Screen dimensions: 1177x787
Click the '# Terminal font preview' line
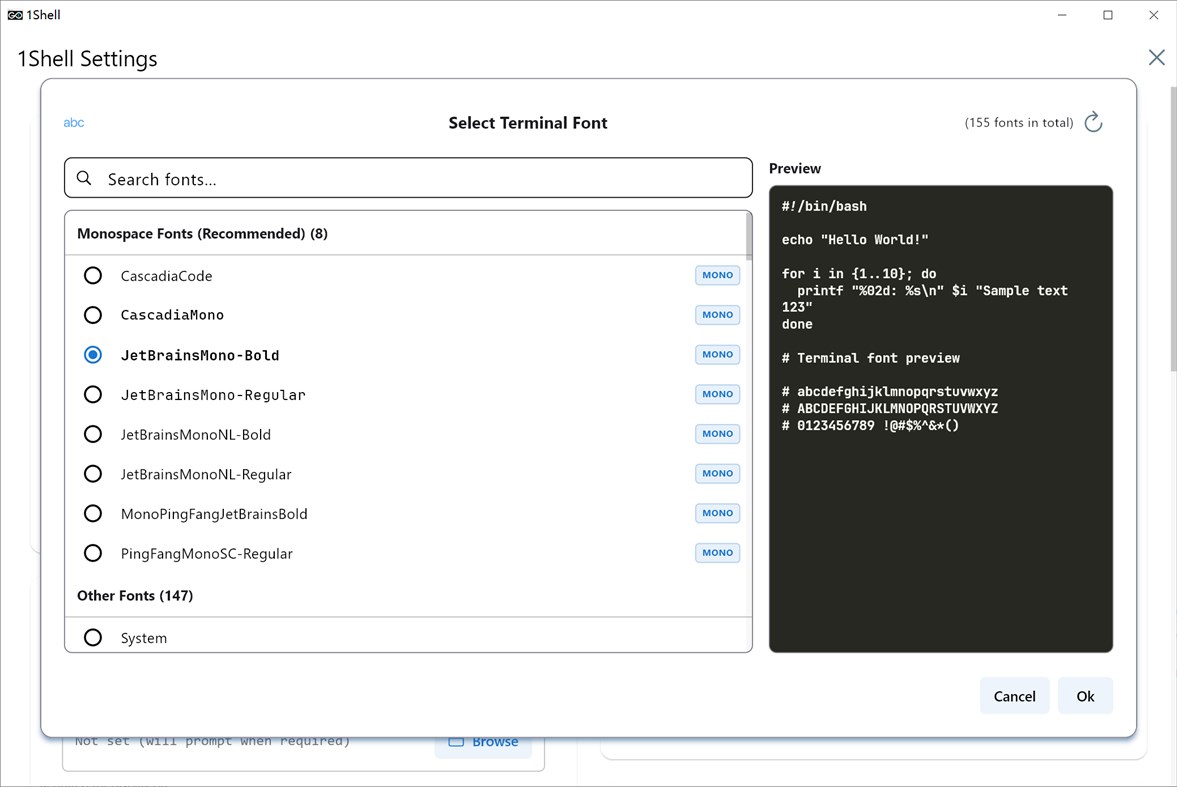click(871, 358)
